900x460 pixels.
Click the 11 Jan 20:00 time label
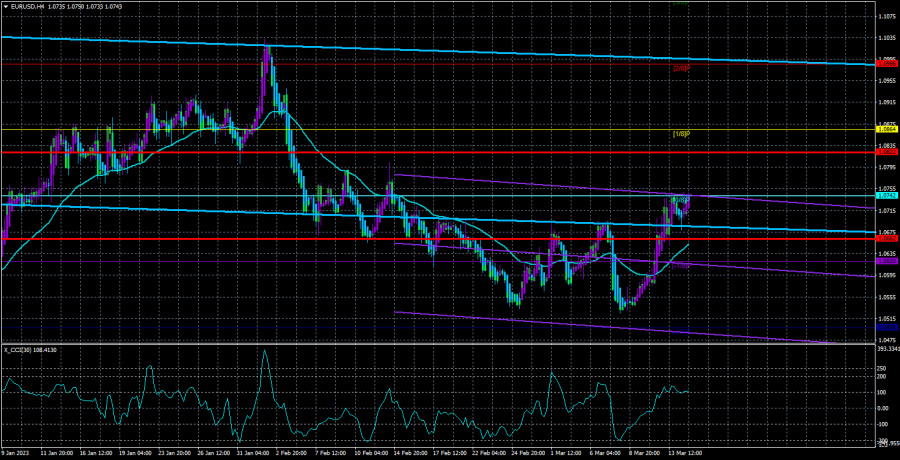pyautogui.click(x=59, y=454)
